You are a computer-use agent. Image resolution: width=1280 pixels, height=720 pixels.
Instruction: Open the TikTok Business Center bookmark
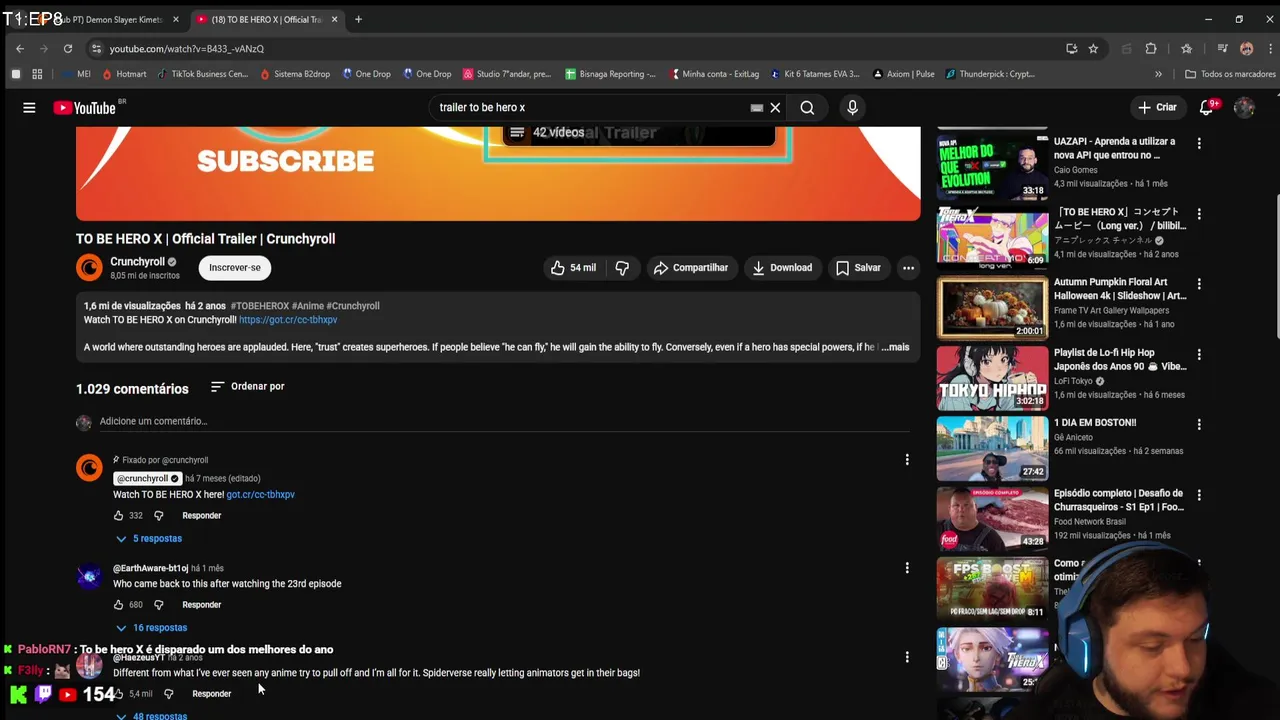tap(201, 74)
